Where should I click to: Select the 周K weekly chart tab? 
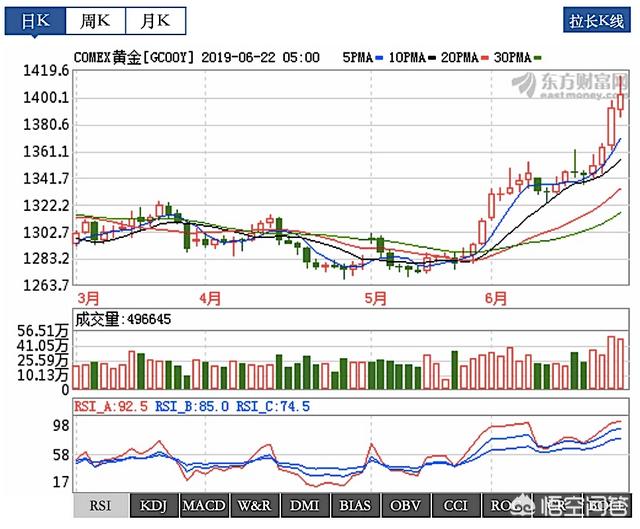coord(97,20)
